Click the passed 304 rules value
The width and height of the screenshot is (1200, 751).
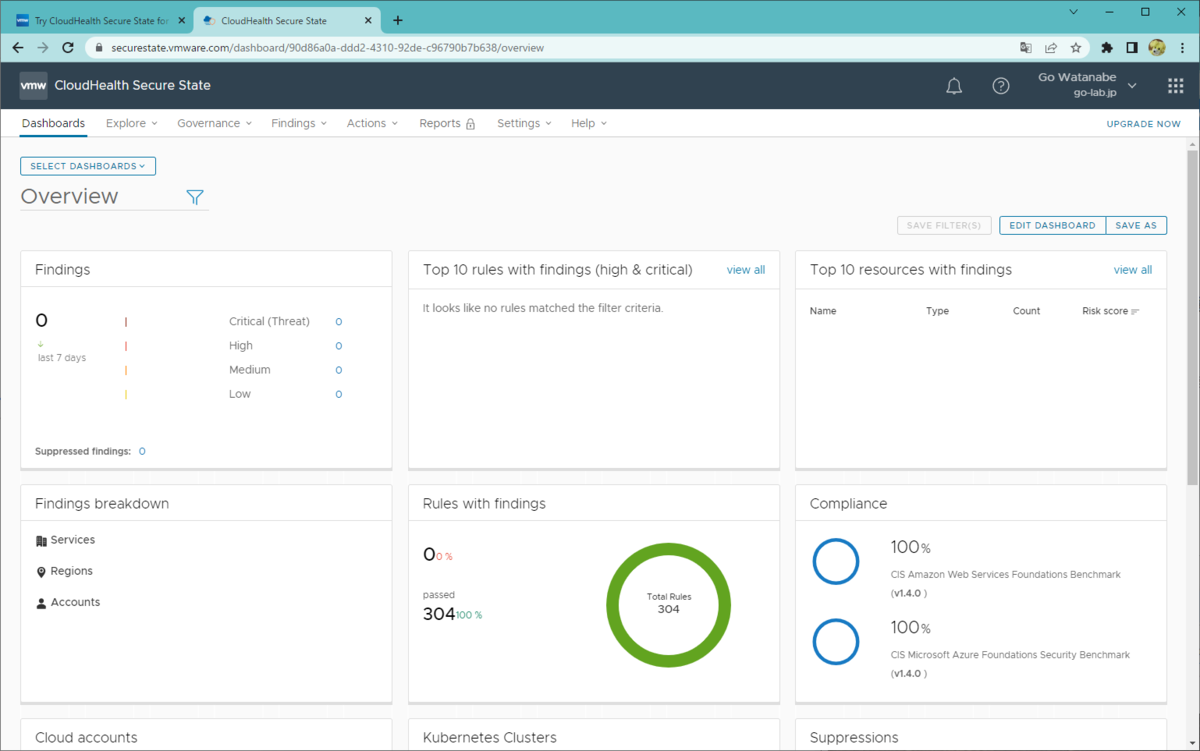click(x=439, y=614)
